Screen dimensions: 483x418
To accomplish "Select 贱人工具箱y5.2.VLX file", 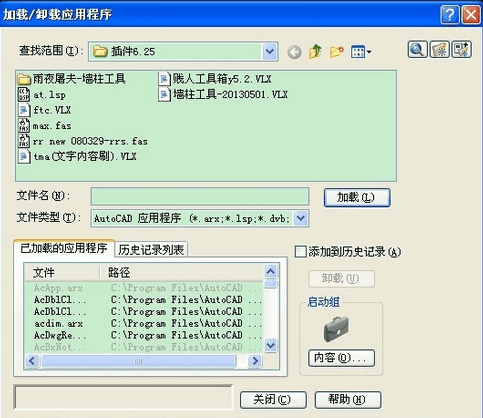I will click(x=215, y=79).
